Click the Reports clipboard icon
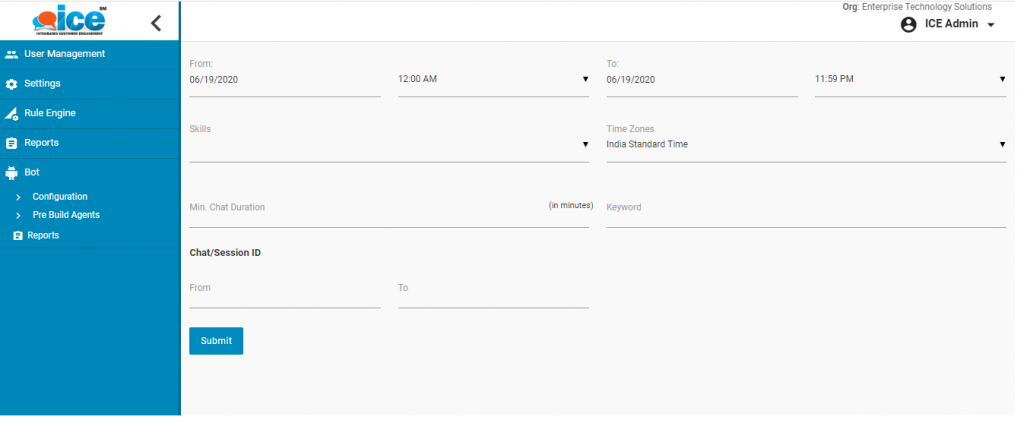 (x=12, y=143)
